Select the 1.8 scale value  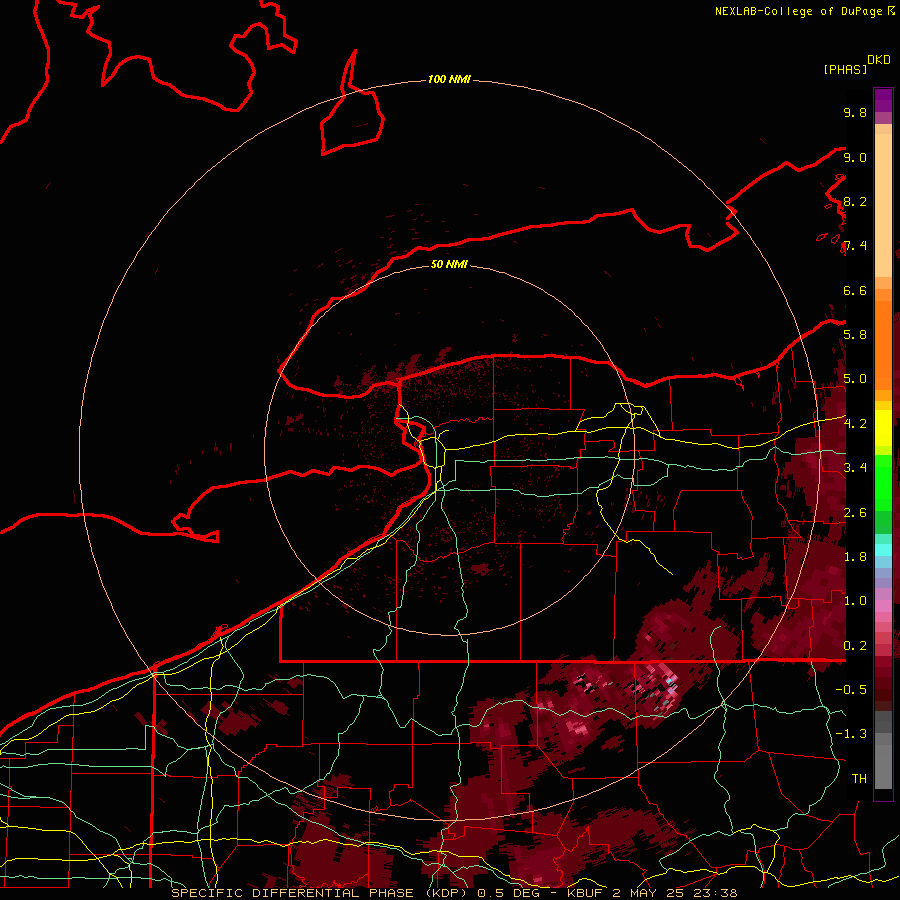click(x=855, y=557)
